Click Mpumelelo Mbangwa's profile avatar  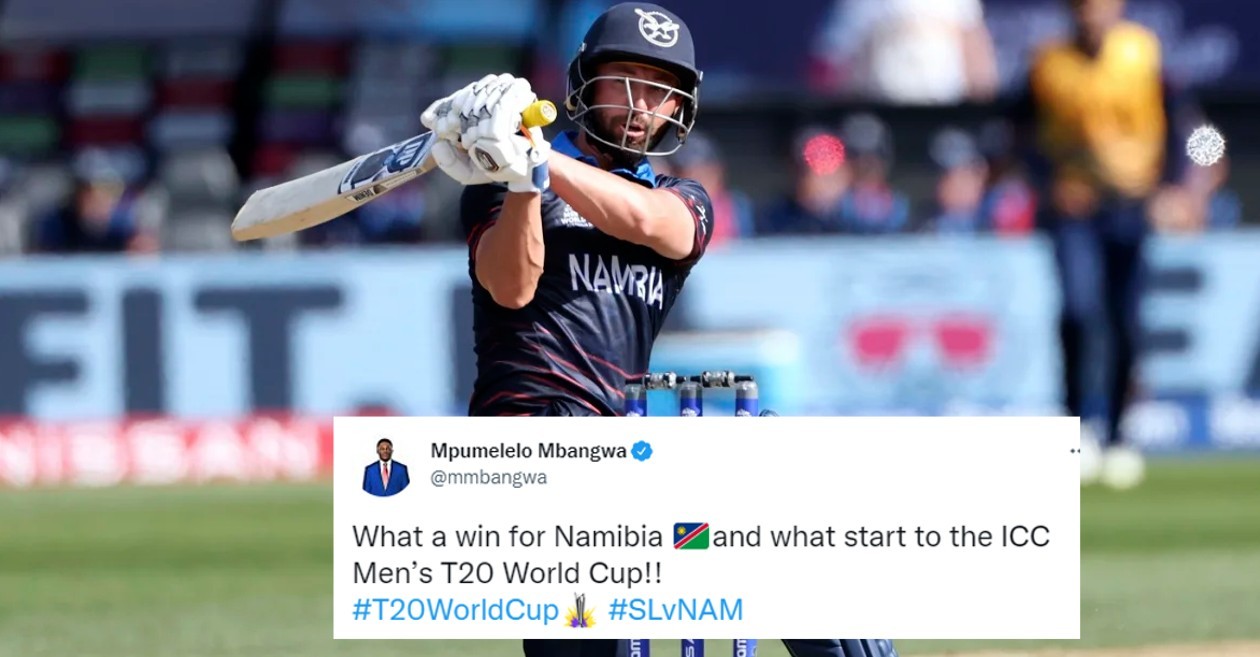[386, 467]
